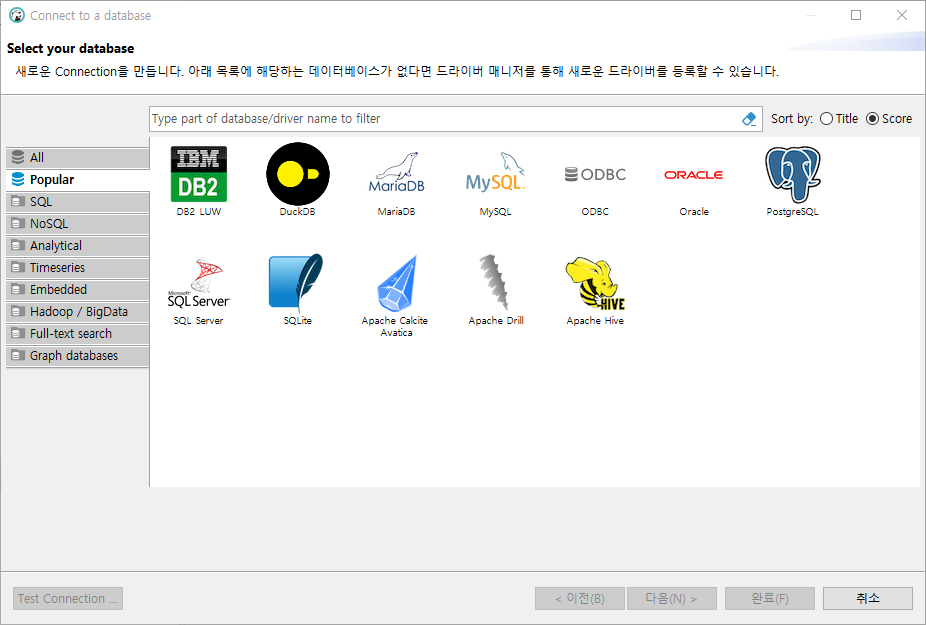
Task: Select the Apache Drill icon
Action: click(494, 282)
